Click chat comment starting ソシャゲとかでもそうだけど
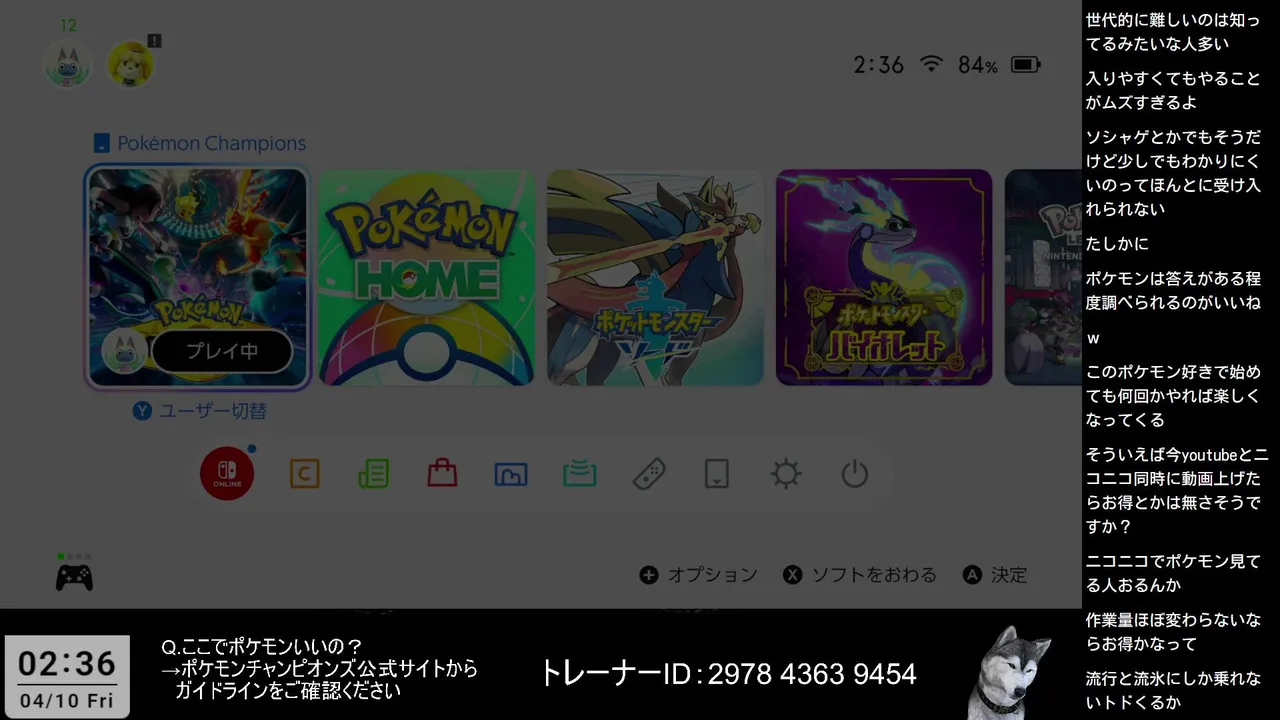This screenshot has width=1280, height=720. click(1173, 173)
